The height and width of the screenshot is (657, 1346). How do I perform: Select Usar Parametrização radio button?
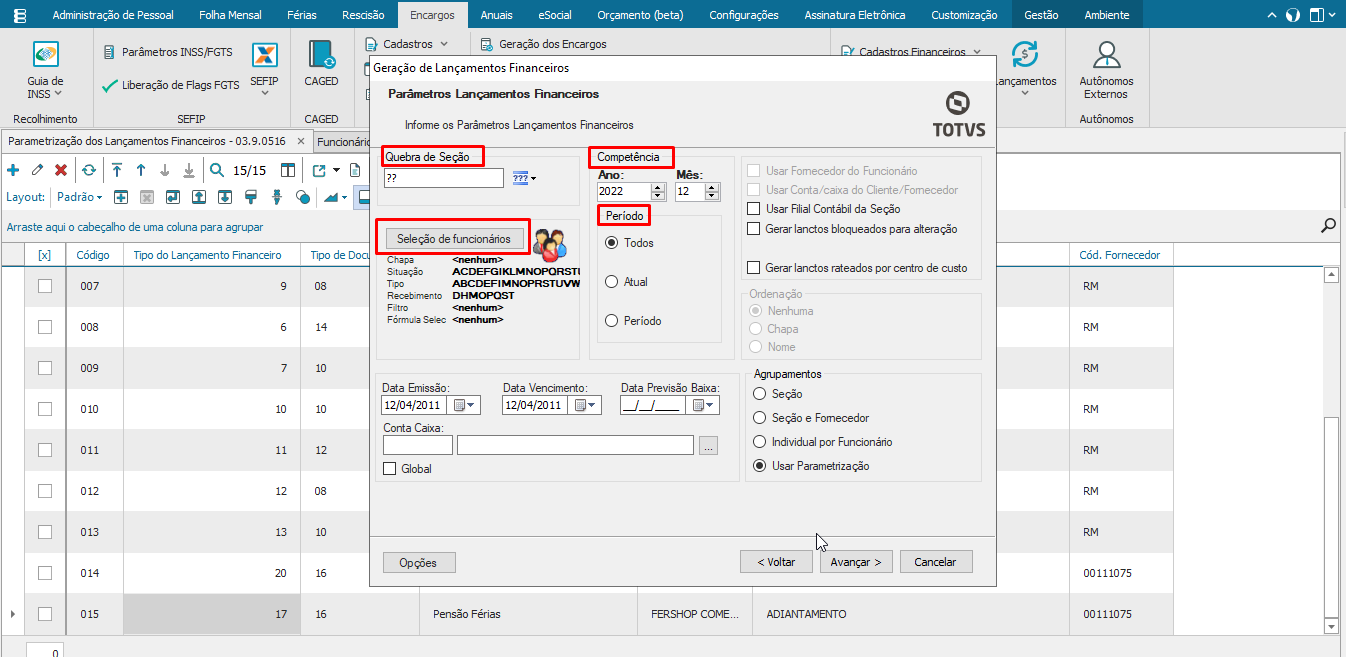(760, 466)
